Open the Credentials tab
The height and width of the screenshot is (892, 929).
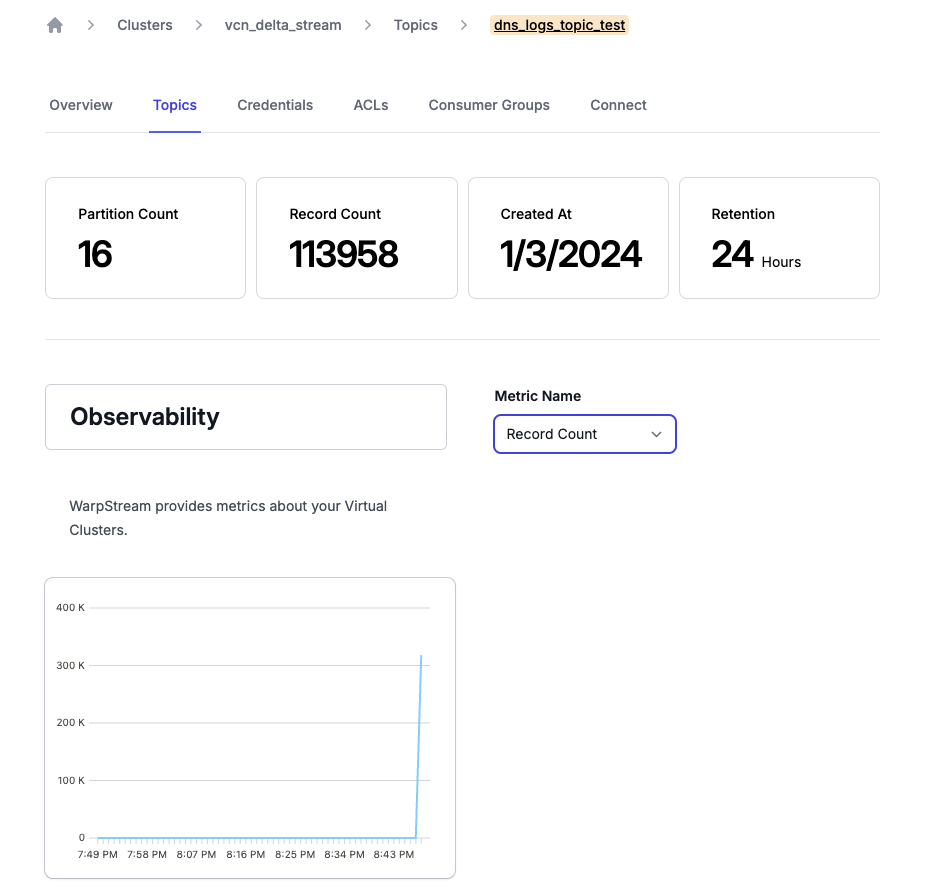[275, 105]
